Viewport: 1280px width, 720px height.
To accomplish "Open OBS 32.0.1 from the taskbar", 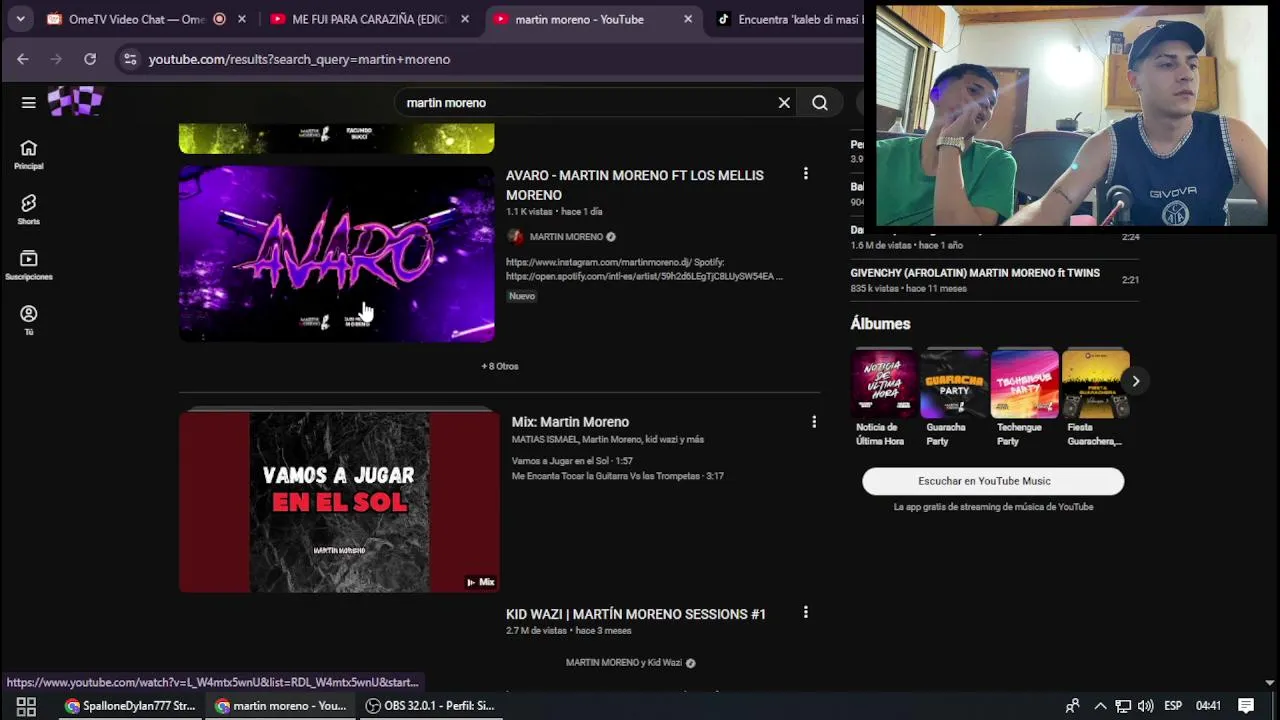I will click(430, 706).
